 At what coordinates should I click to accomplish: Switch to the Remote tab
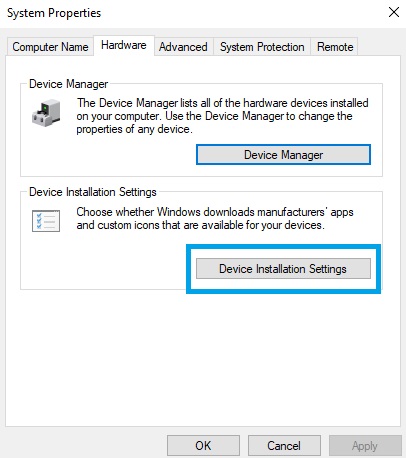click(335, 47)
